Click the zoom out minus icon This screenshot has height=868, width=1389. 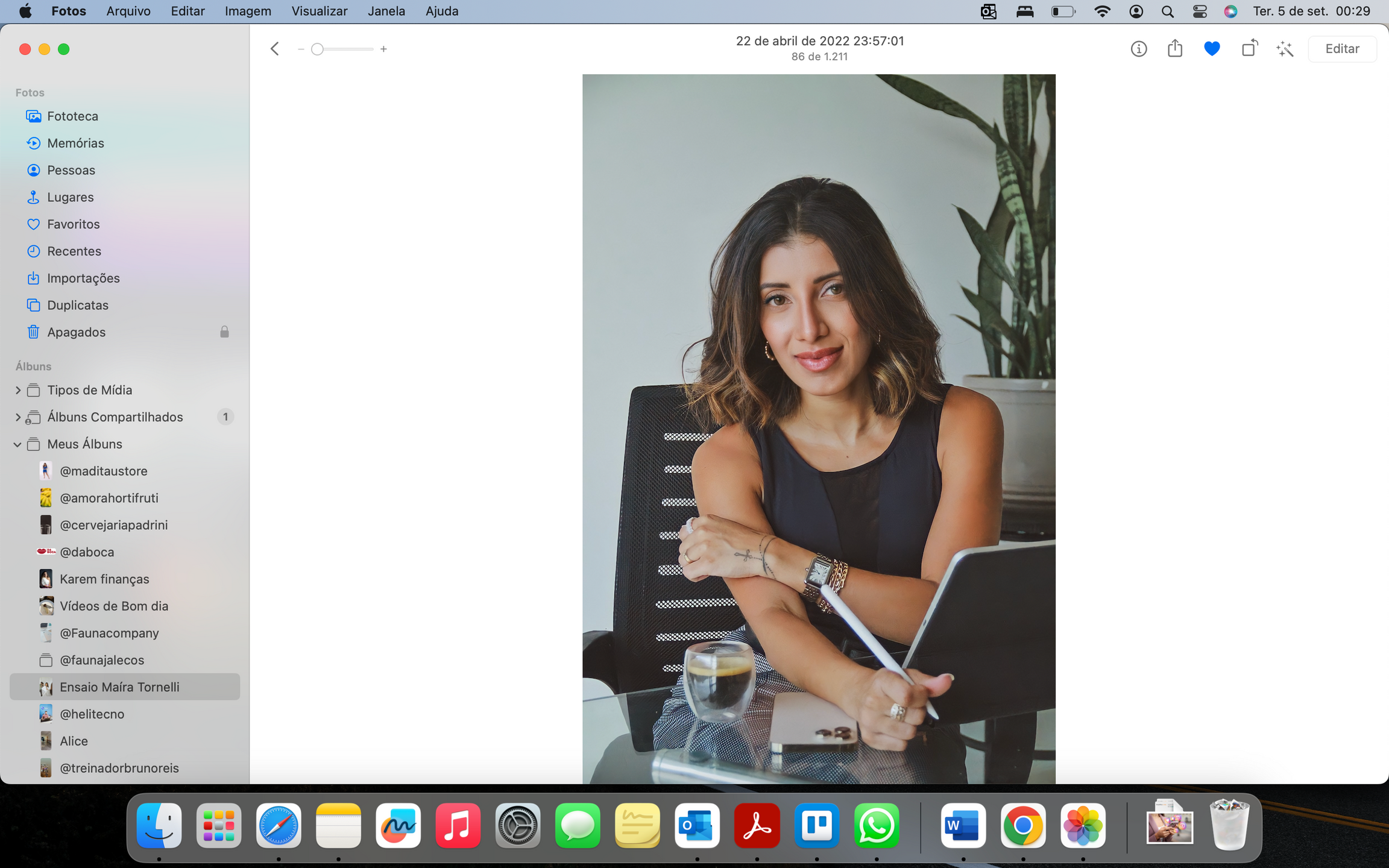tap(300, 49)
